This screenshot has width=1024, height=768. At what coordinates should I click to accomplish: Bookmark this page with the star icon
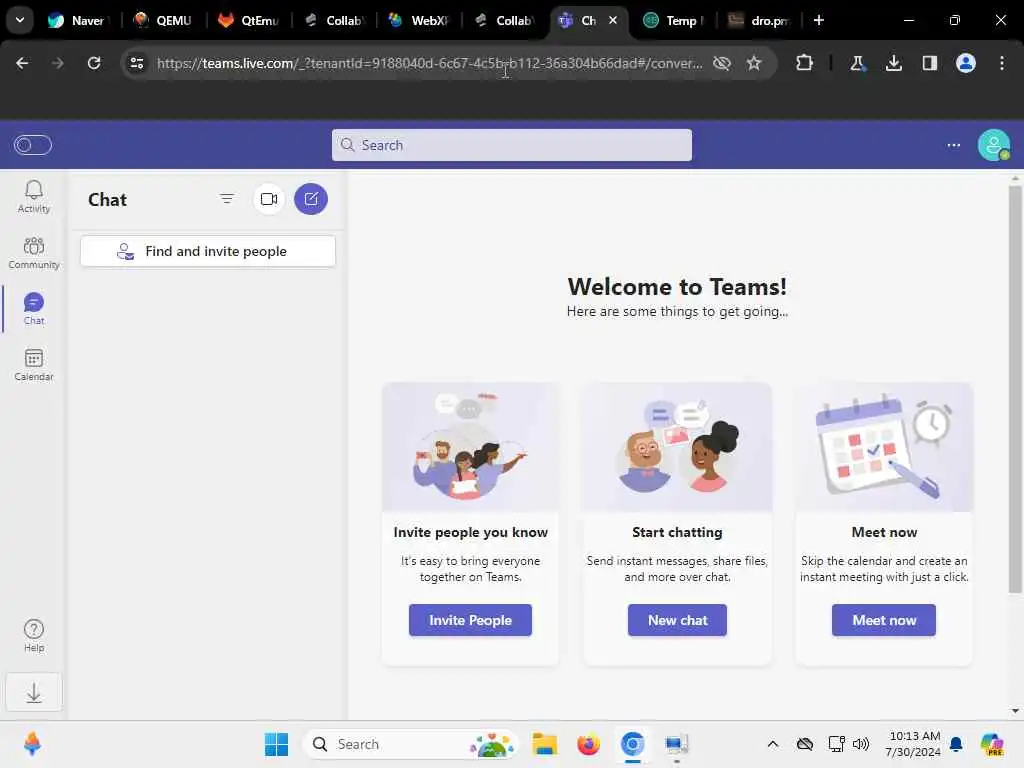(x=754, y=63)
